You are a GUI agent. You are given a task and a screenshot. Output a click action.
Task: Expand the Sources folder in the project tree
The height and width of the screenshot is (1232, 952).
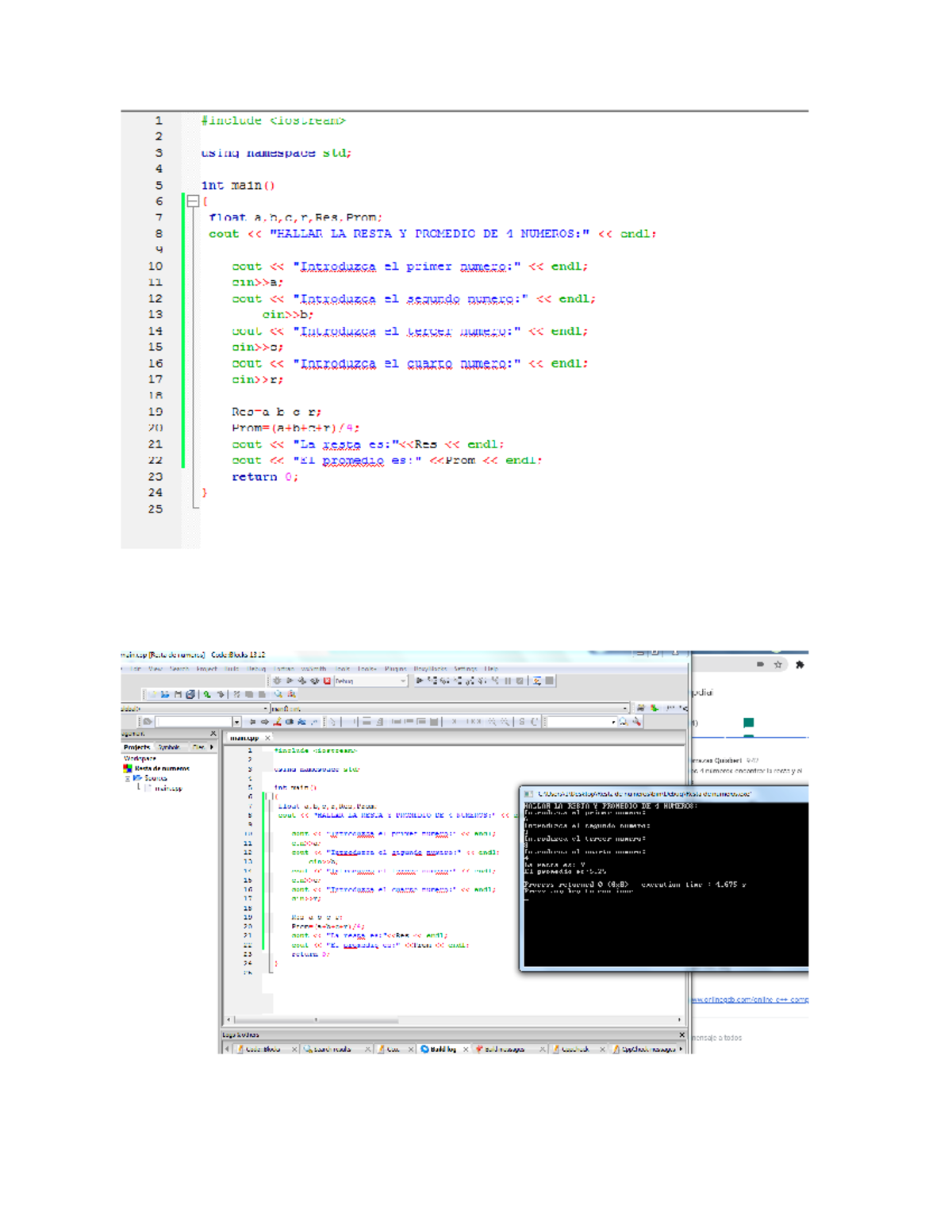(127, 778)
